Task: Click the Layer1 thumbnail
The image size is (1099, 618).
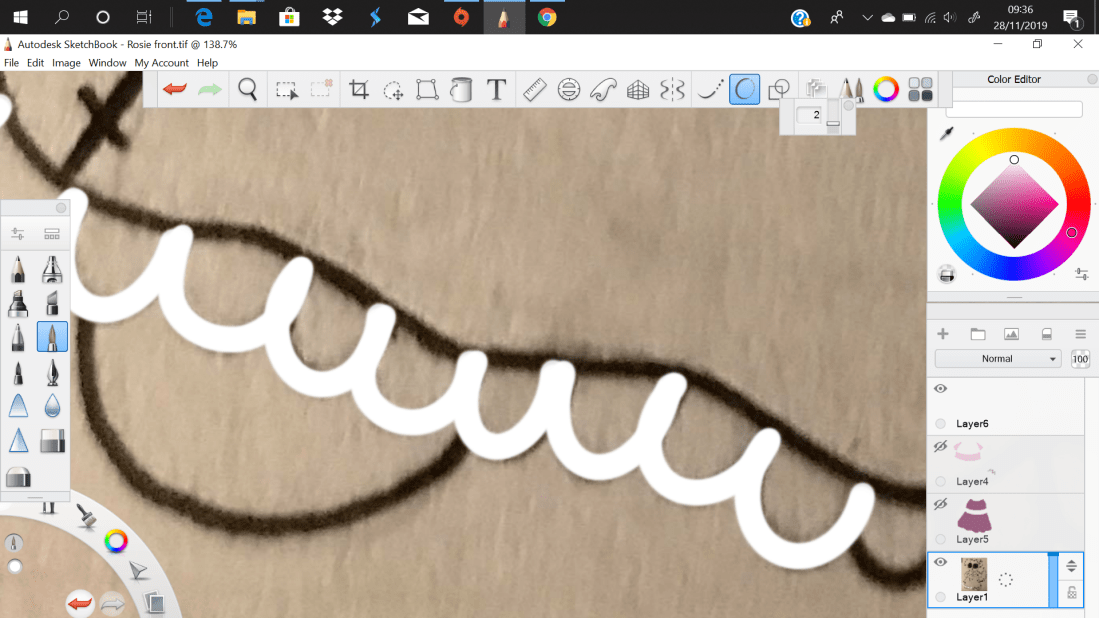Action: point(974,573)
